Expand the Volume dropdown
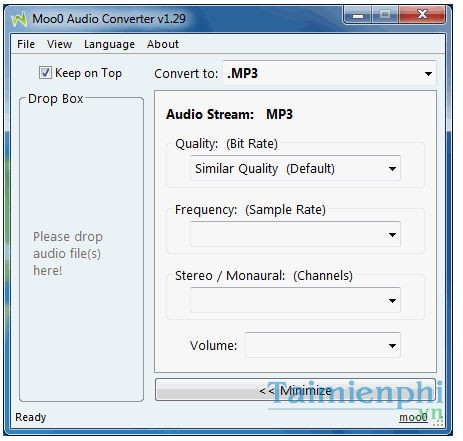 pyautogui.click(x=323, y=345)
